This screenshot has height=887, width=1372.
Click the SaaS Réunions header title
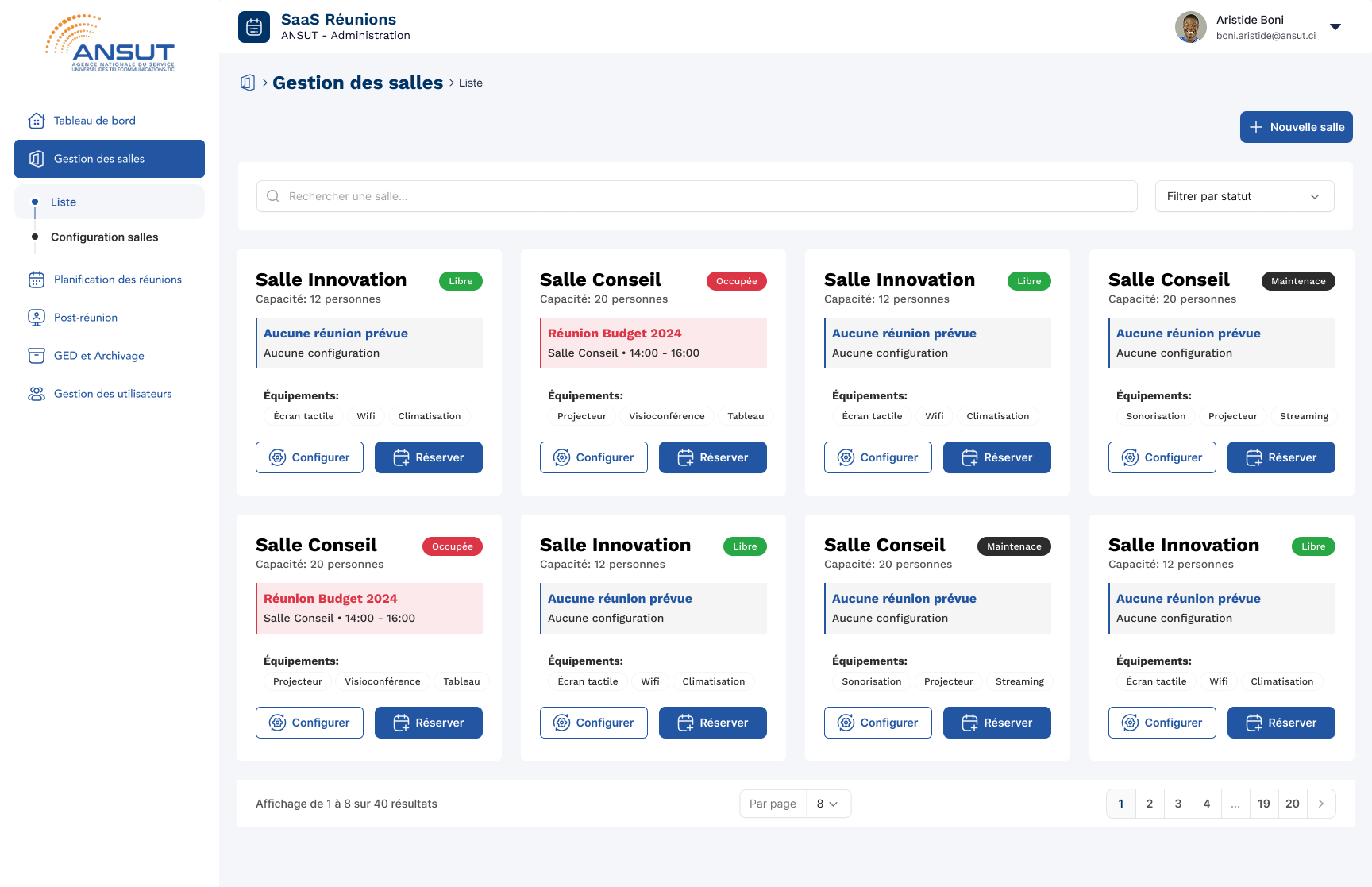[x=339, y=19]
